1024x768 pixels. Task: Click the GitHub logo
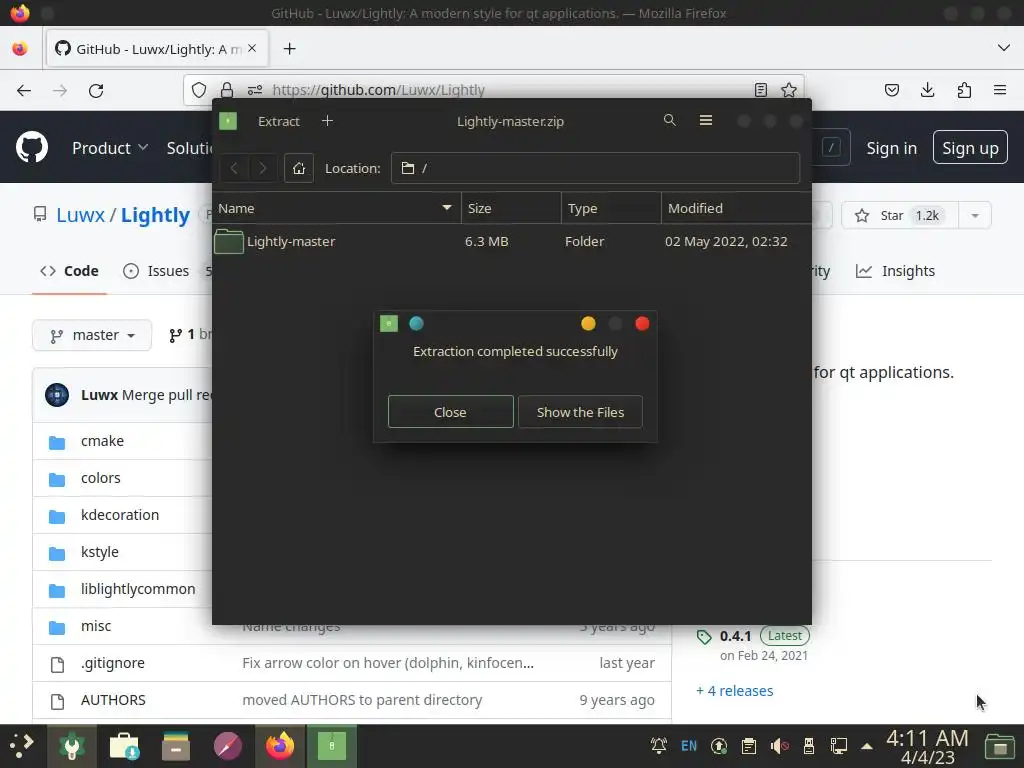(32, 147)
